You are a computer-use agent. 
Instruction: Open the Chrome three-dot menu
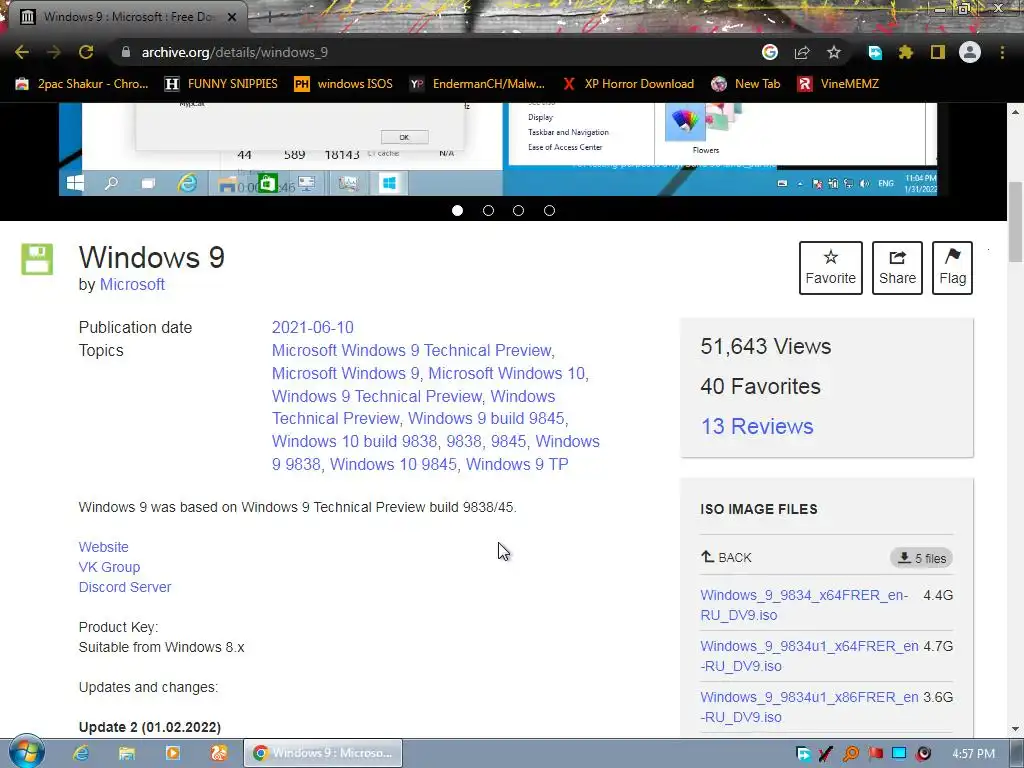[x=1002, y=52]
